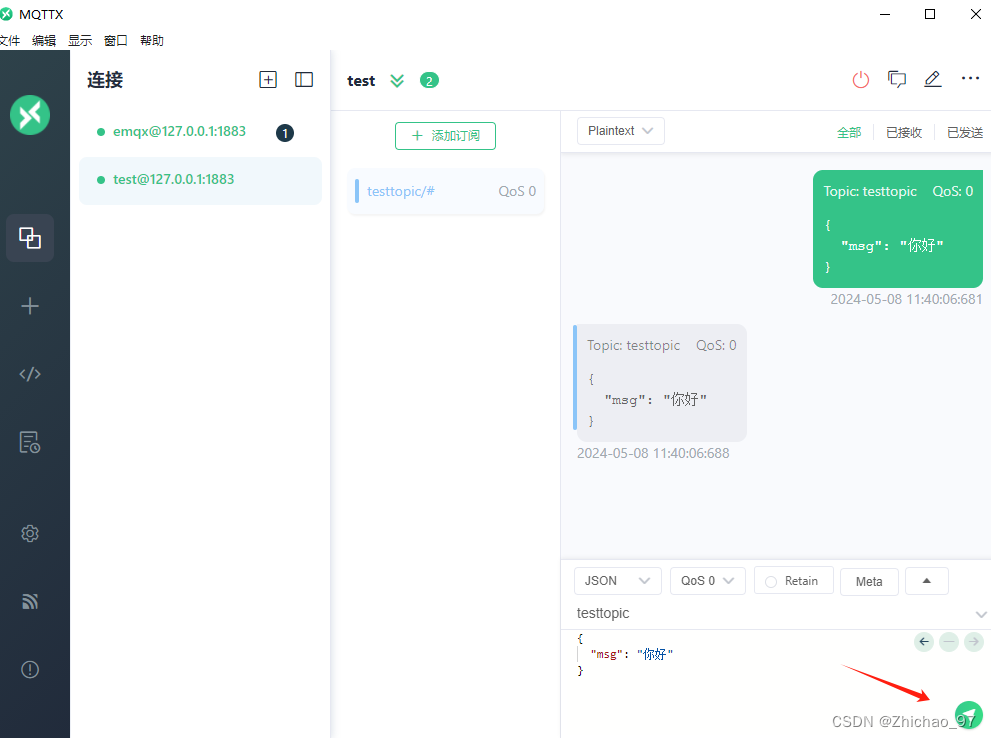The width and height of the screenshot is (991, 738).
Task: Open the 帮助 menu
Action: [x=152, y=40]
